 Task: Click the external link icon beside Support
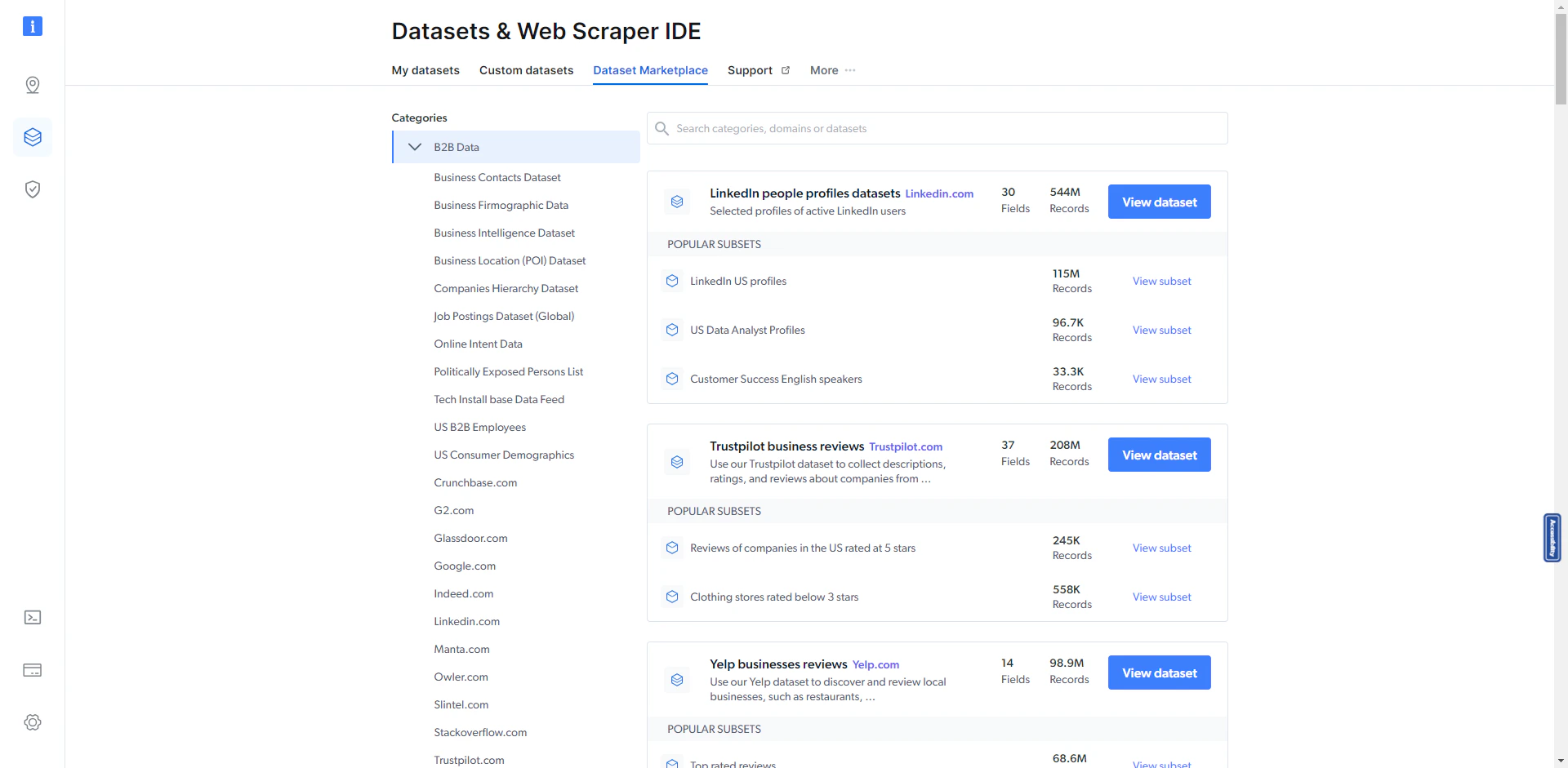coord(786,70)
